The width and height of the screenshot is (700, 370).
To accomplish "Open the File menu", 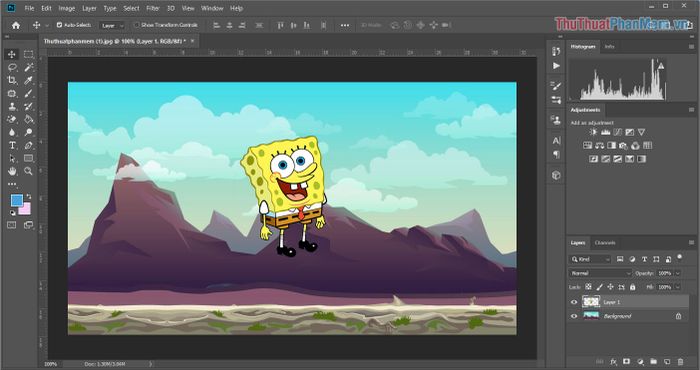I will click(x=29, y=8).
